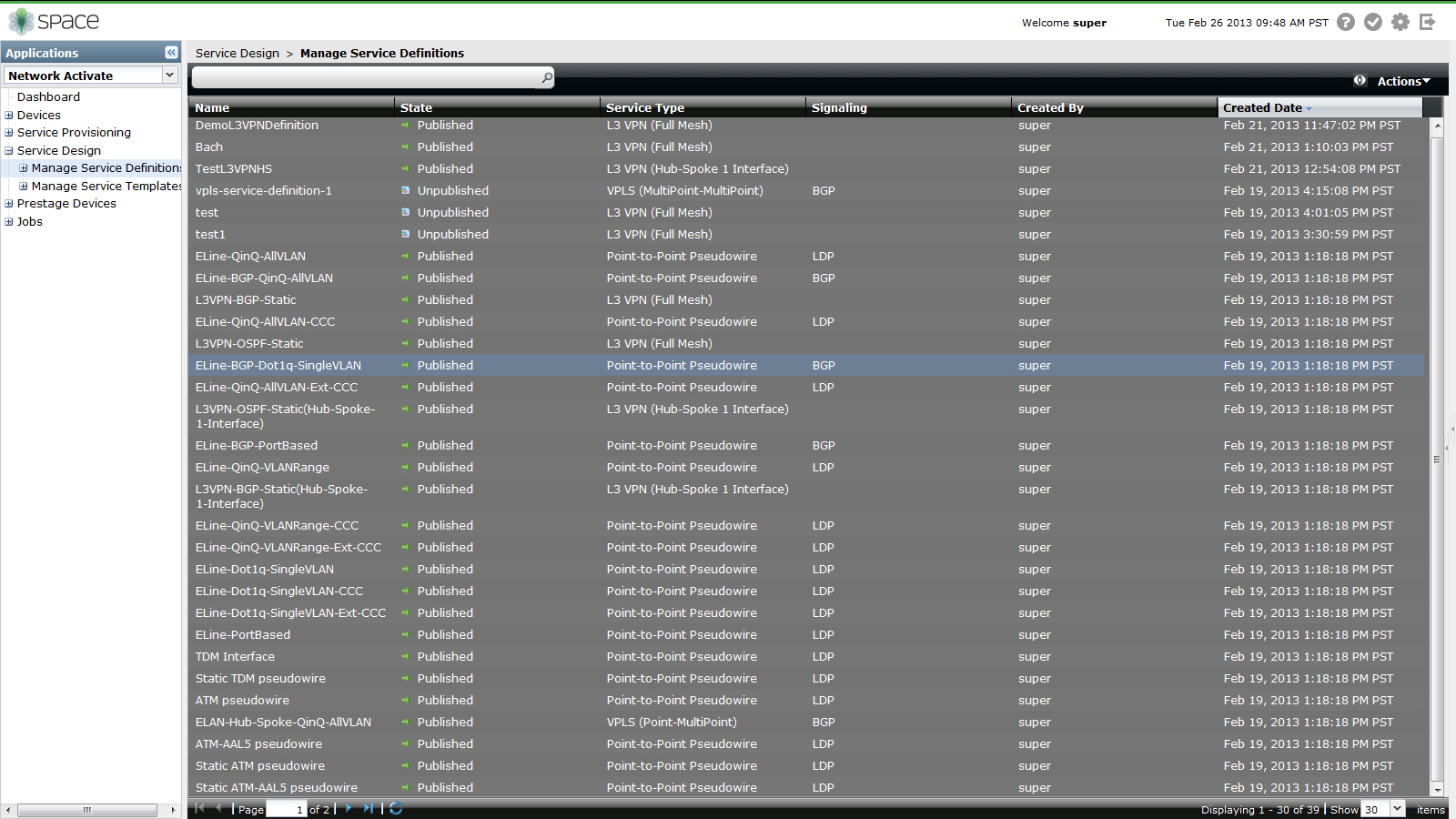
Task: Open the help question mark icon
Action: point(1346,22)
